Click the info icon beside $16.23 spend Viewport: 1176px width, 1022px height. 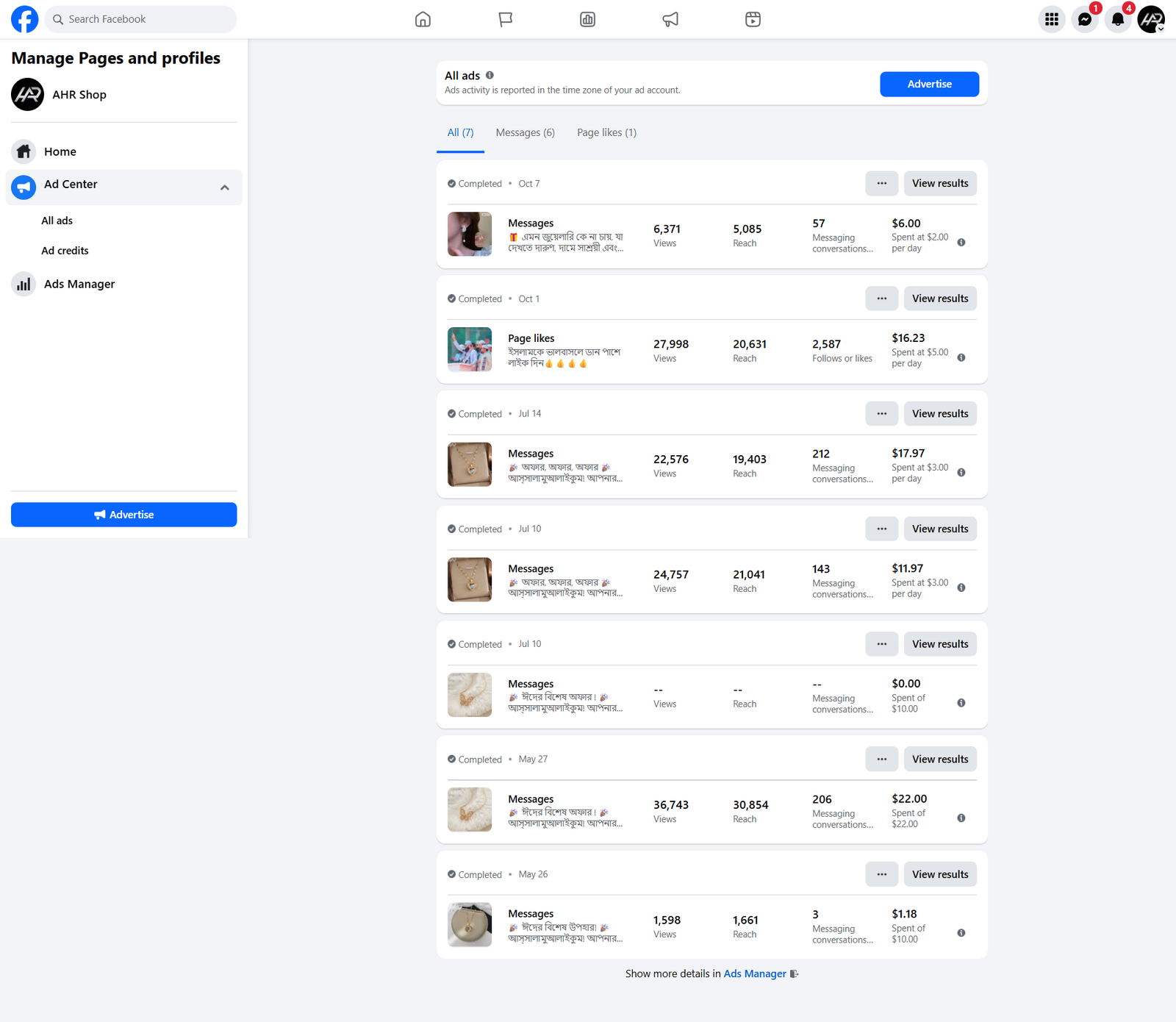click(x=961, y=358)
